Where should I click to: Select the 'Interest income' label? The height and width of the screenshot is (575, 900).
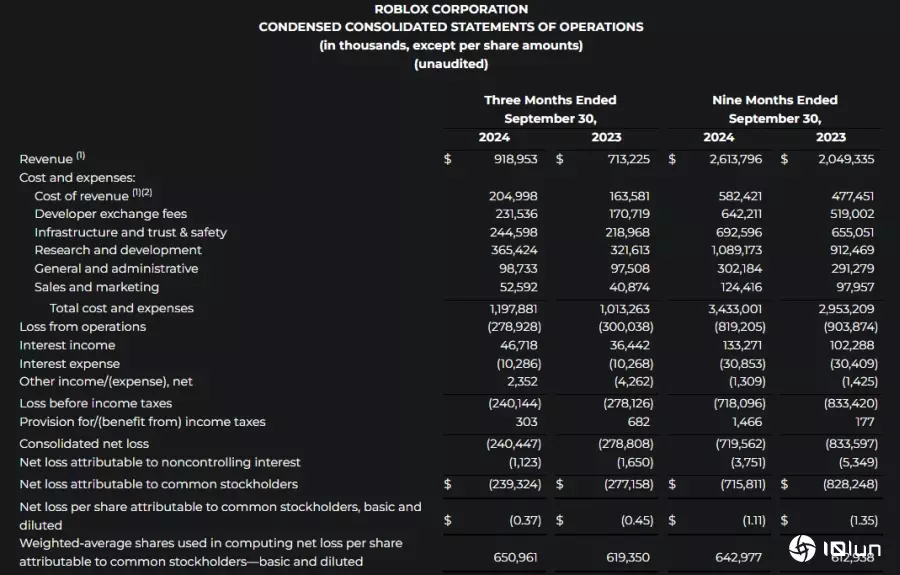click(67, 345)
